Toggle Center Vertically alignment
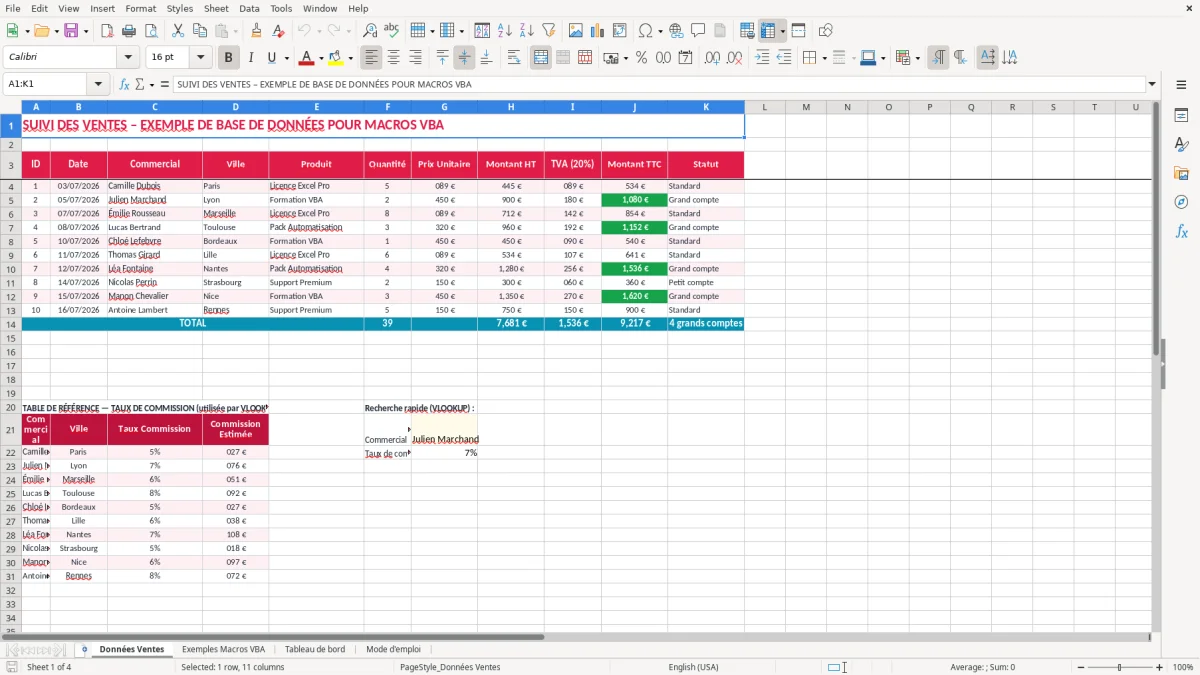The height and width of the screenshot is (675, 1200). pyautogui.click(x=464, y=58)
